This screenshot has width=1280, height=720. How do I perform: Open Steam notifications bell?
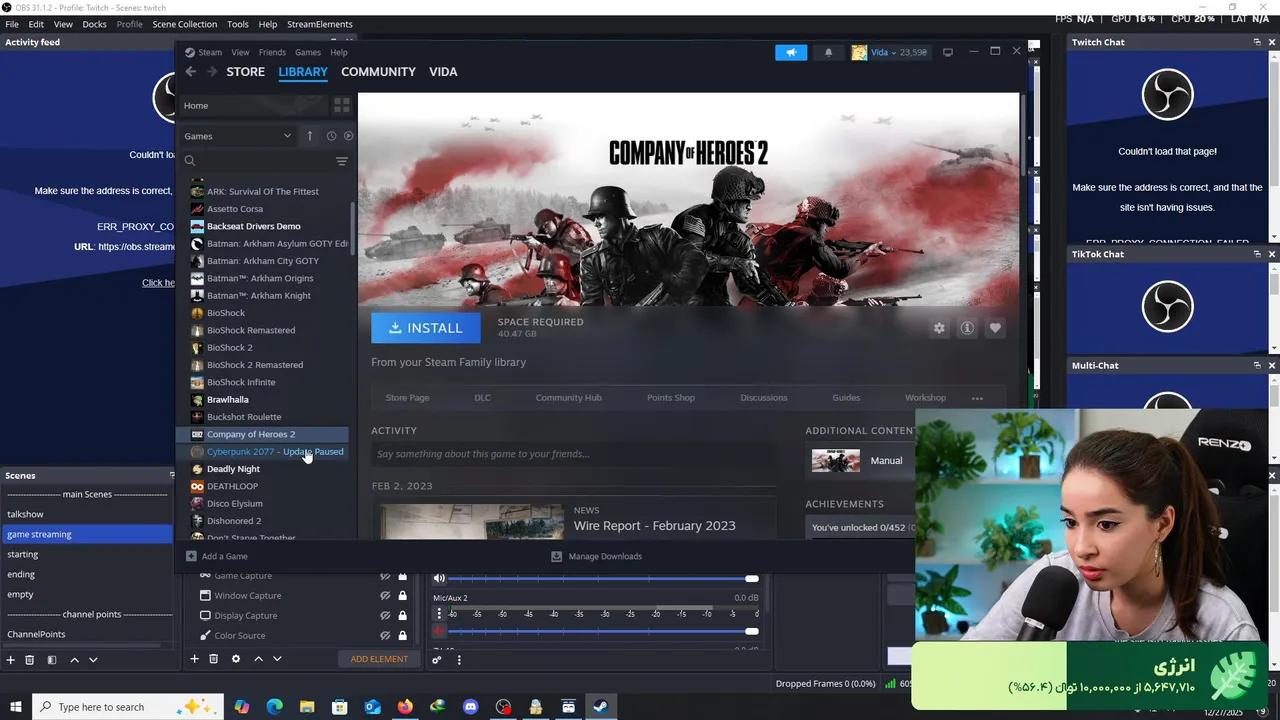(x=828, y=53)
